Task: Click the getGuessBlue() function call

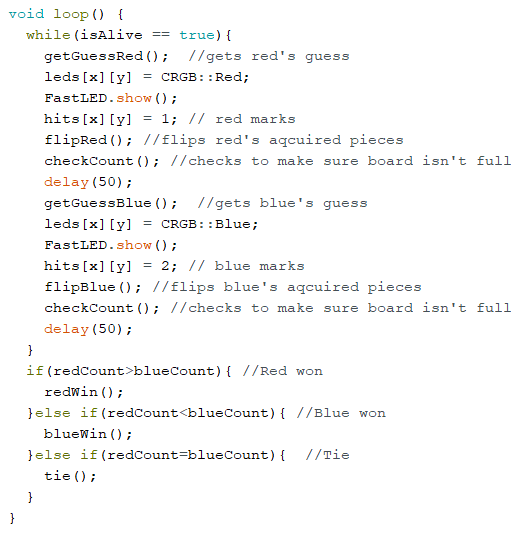Action: click(111, 203)
